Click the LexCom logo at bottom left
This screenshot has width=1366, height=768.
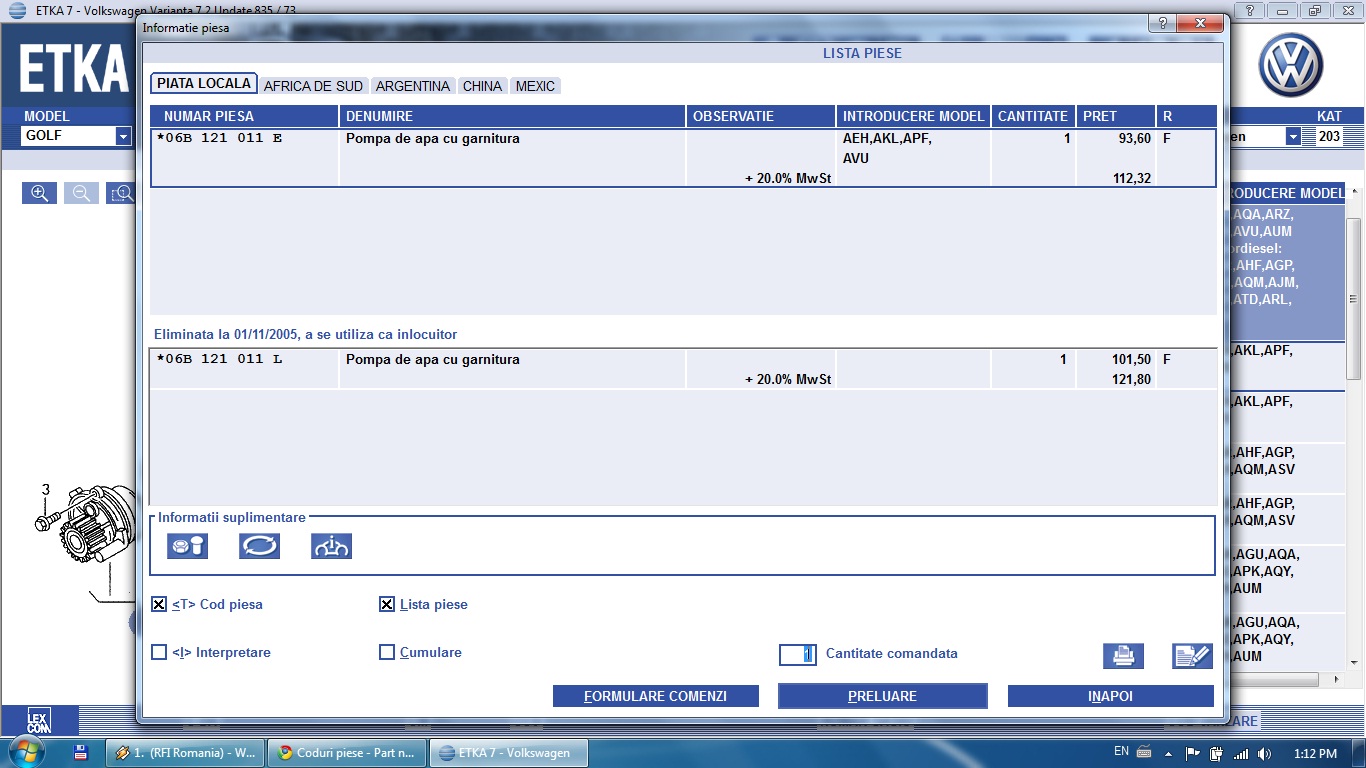38,720
